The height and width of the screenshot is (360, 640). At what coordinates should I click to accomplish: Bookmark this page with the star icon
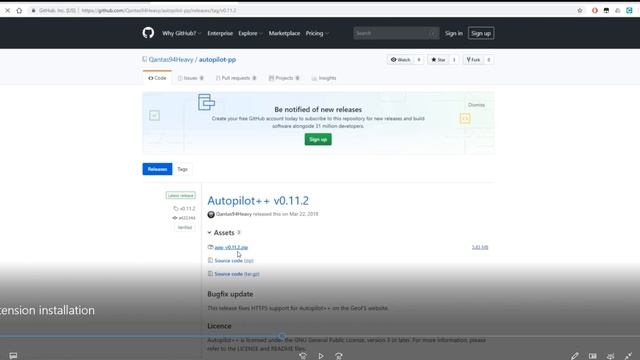tap(580, 11)
